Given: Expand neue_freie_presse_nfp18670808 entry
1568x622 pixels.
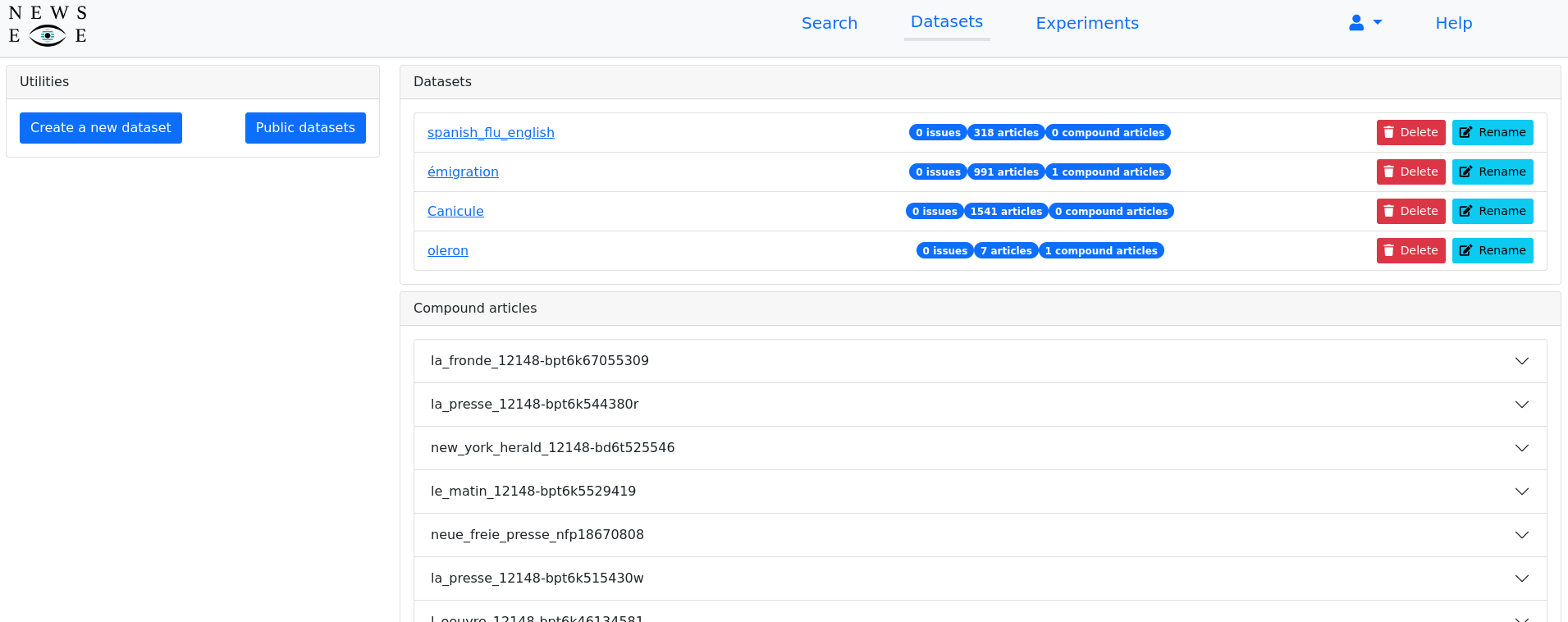Looking at the screenshot, I should coord(981,535).
